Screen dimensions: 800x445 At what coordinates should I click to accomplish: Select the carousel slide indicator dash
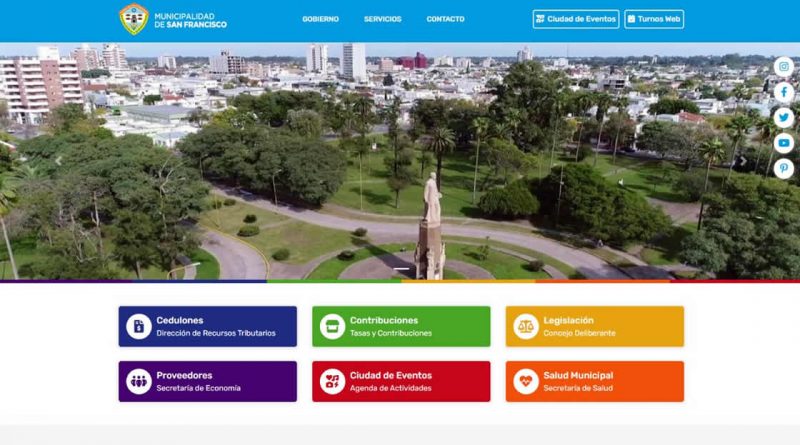[x=401, y=268]
